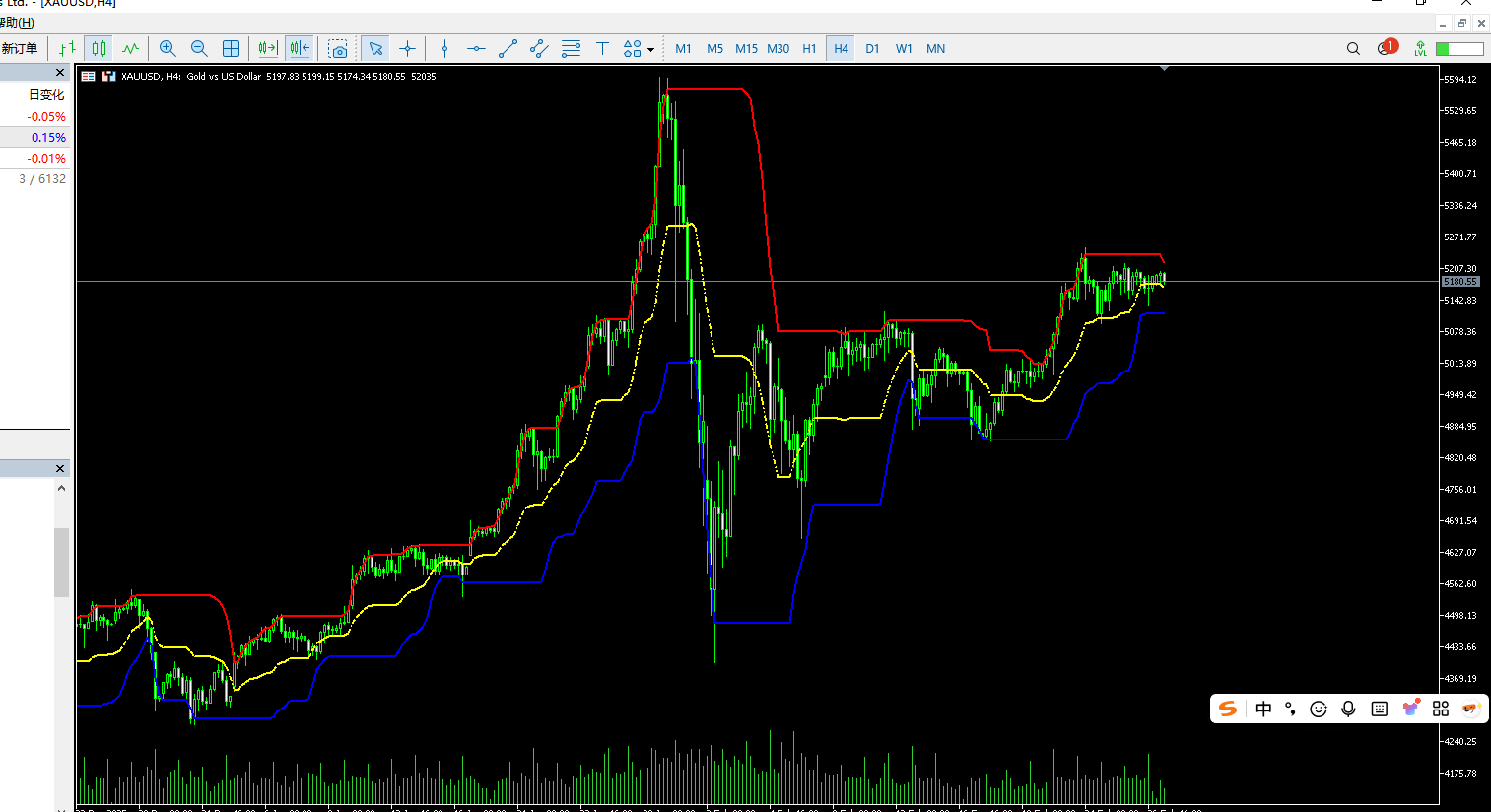Close the lower left Navigator panel
Viewport: 1491px width, 812px height.
point(60,469)
